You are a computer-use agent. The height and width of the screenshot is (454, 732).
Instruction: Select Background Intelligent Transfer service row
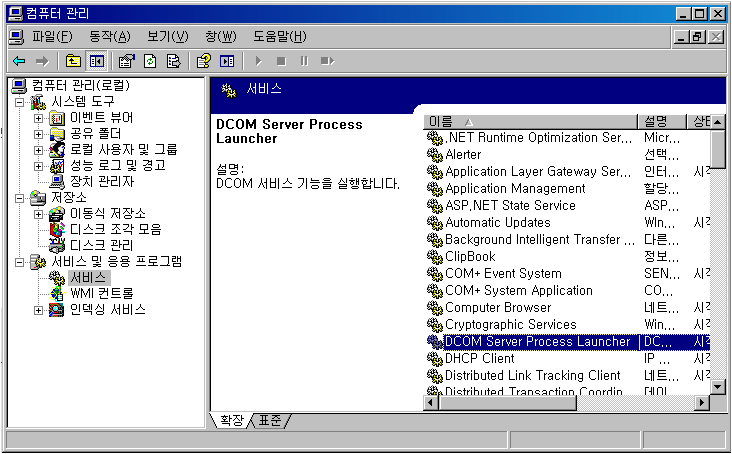tap(569, 239)
